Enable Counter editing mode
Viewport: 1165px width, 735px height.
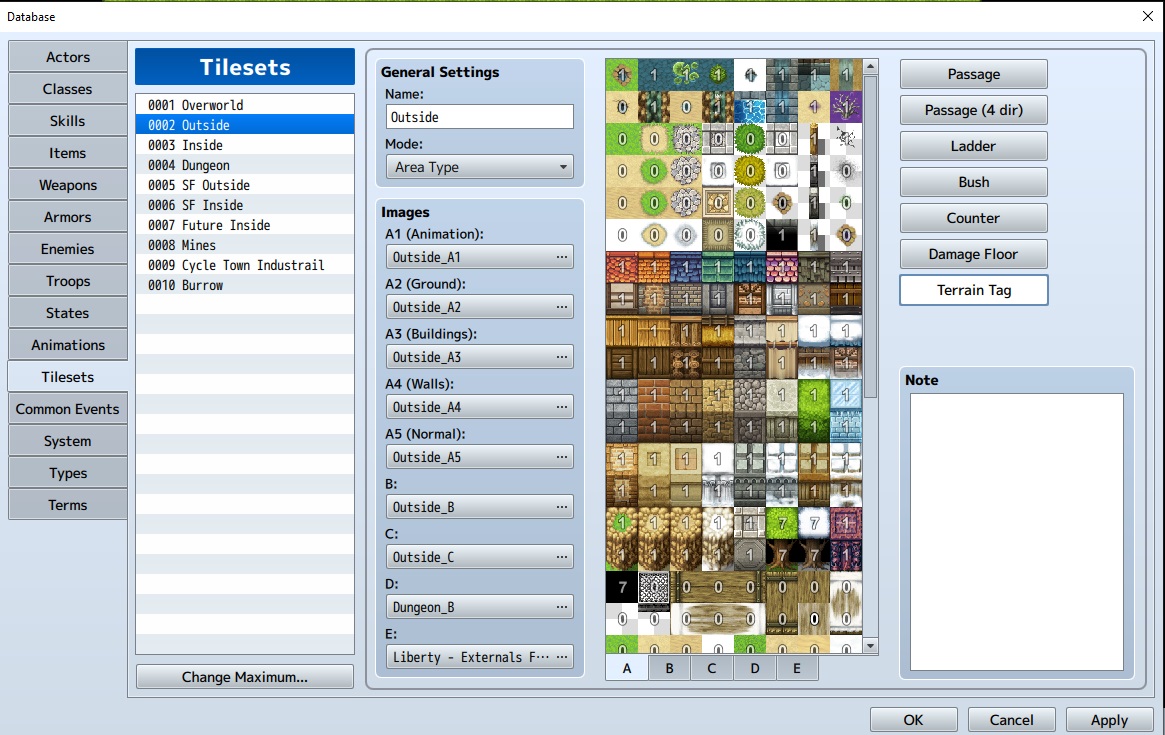pos(973,218)
